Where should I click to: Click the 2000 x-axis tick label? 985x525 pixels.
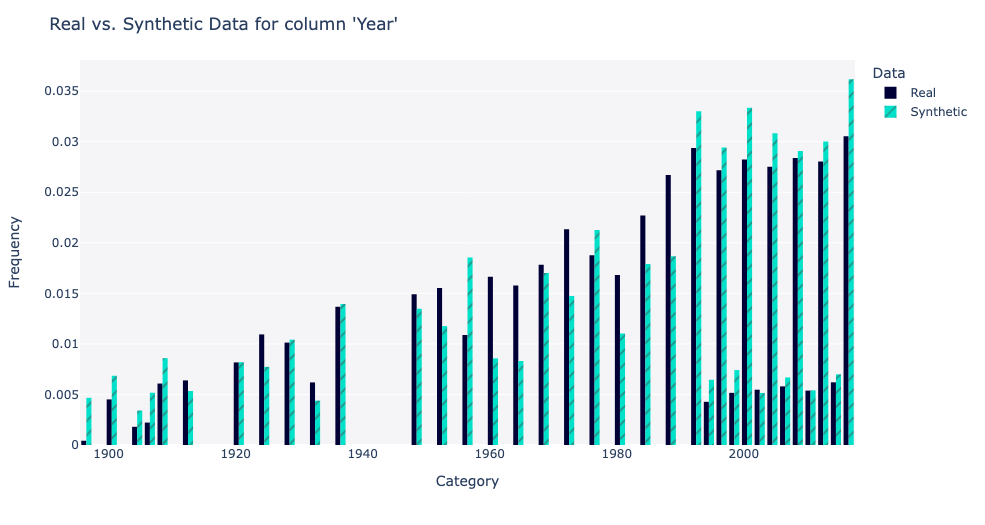tap(742, 454)
